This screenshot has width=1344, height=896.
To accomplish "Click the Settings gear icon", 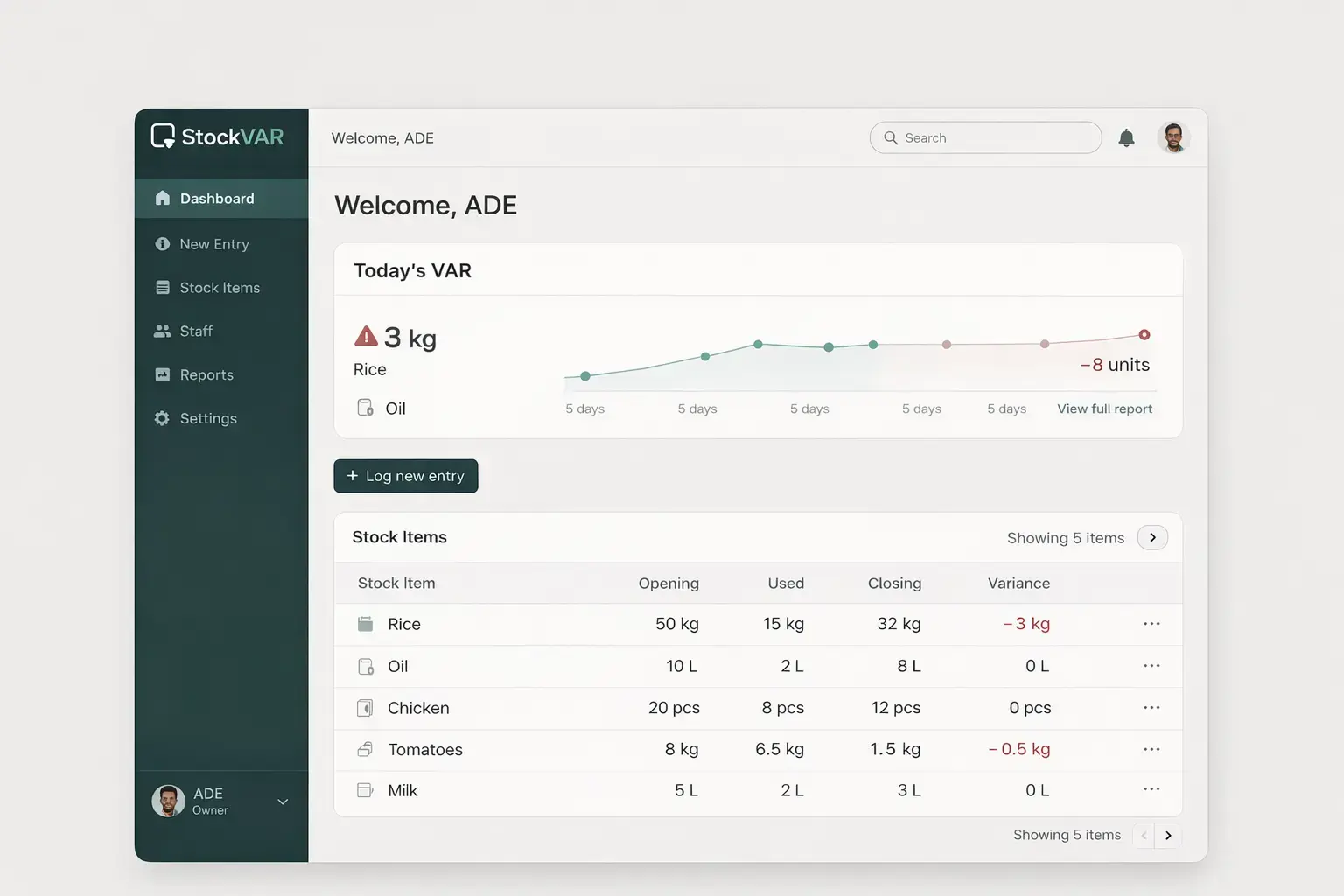I will point(163,418).
